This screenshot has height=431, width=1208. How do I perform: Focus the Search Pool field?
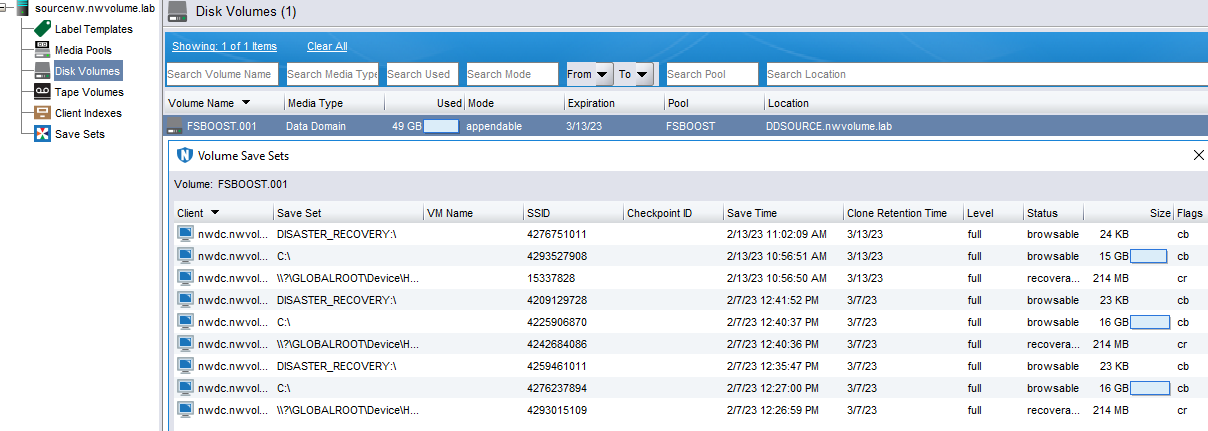[x=712, y=74]
